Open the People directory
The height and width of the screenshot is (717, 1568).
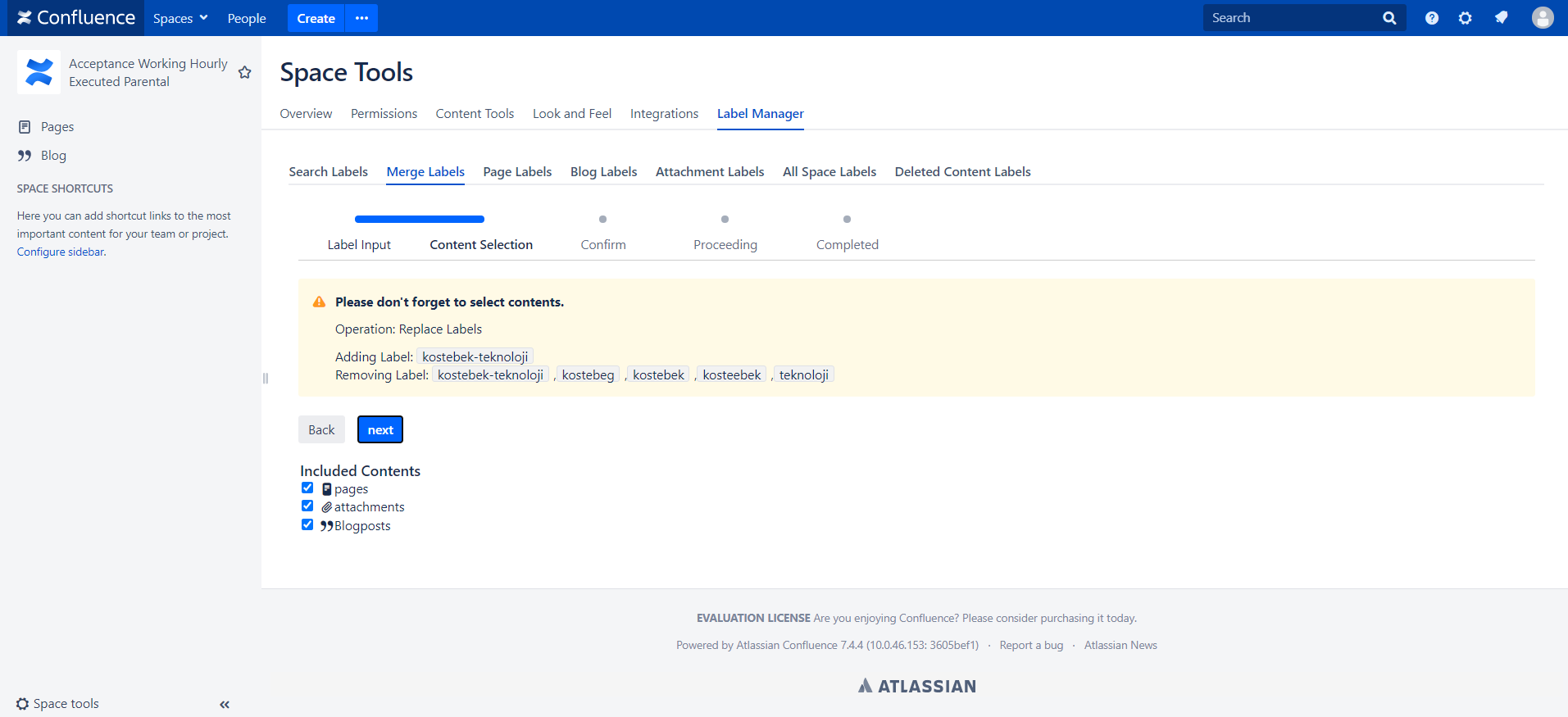tap(247, 18)
